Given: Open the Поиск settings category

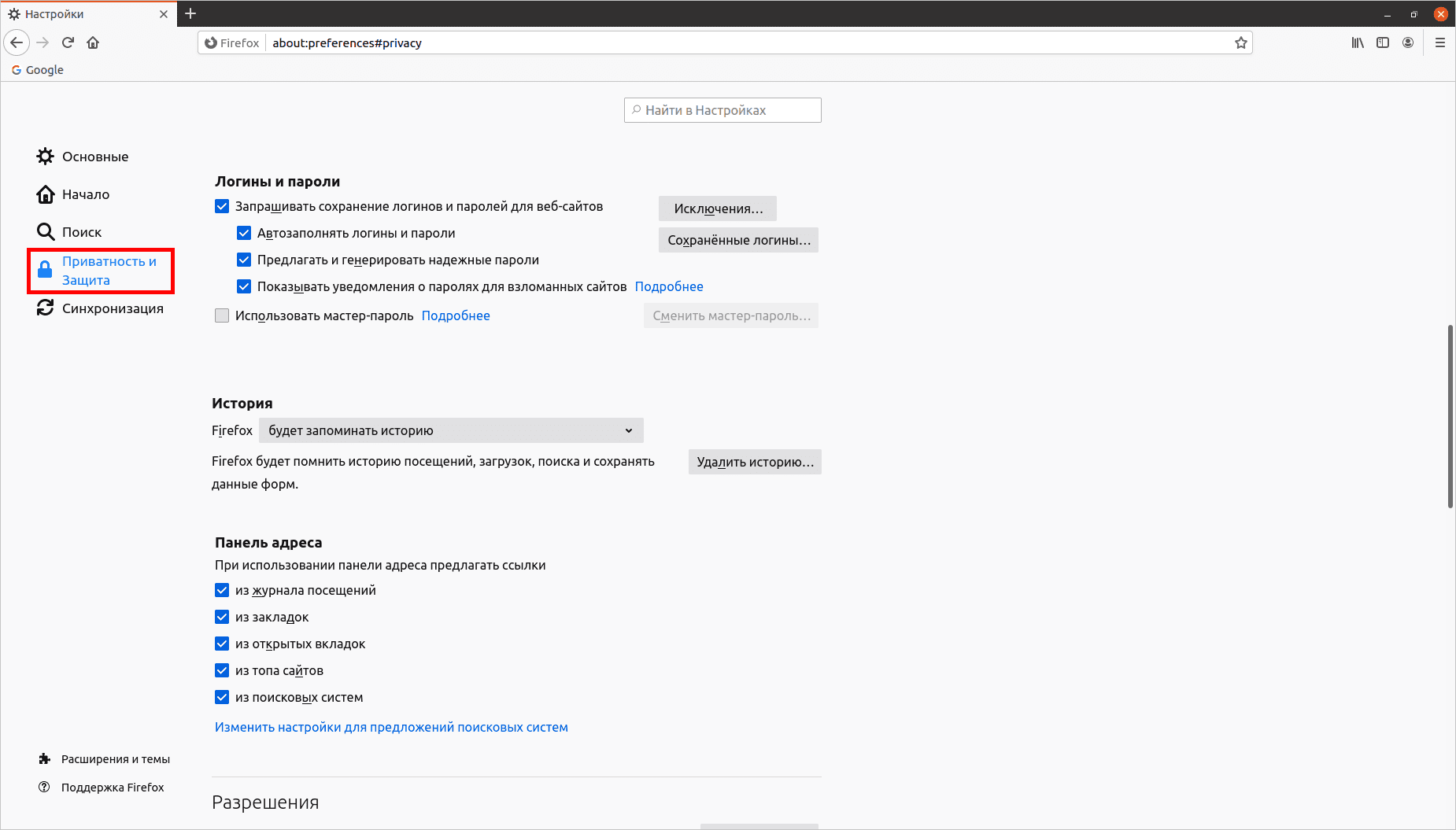Looking at the screenshot, I should click(81, 232).
